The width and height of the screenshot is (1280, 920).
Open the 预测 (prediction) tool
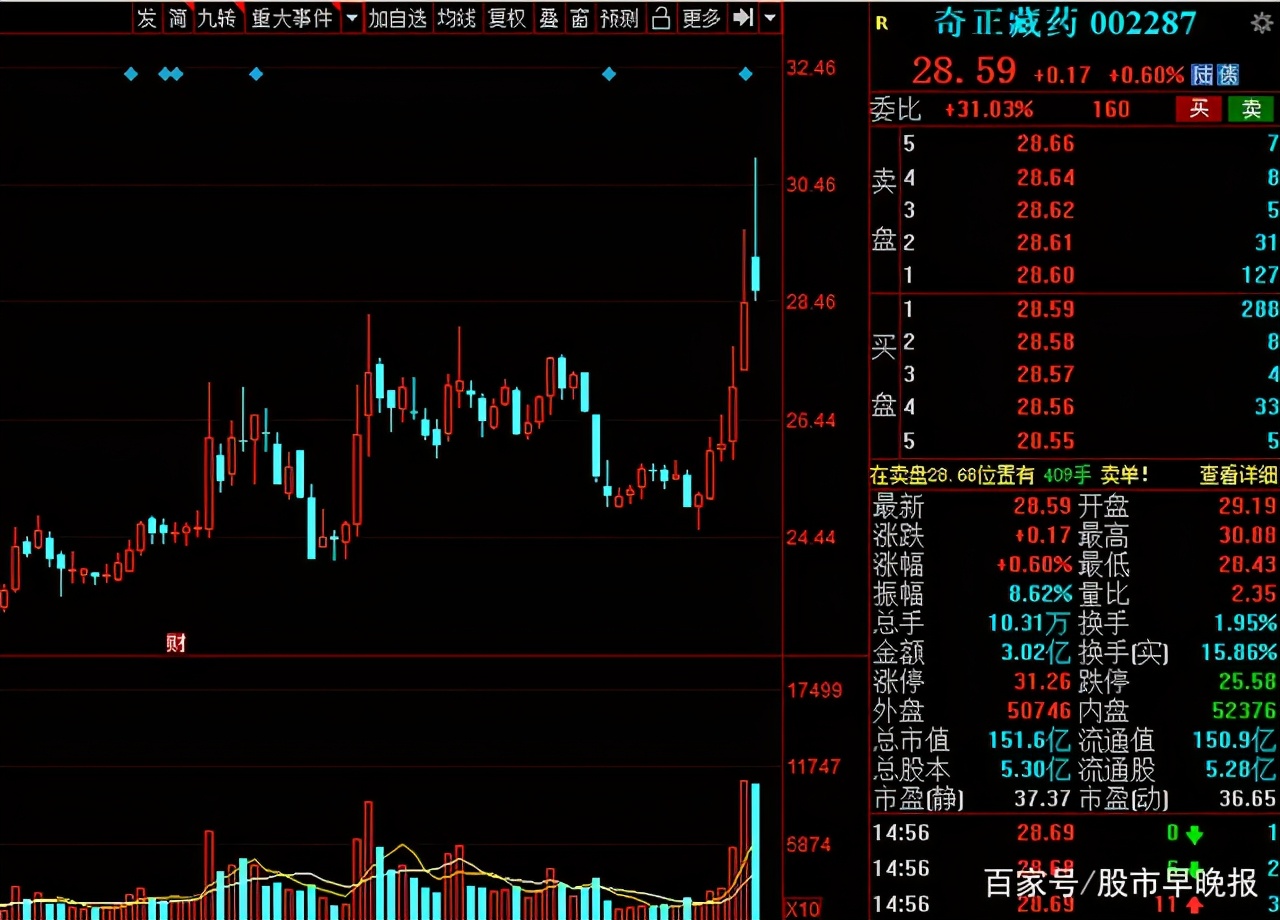620,17
